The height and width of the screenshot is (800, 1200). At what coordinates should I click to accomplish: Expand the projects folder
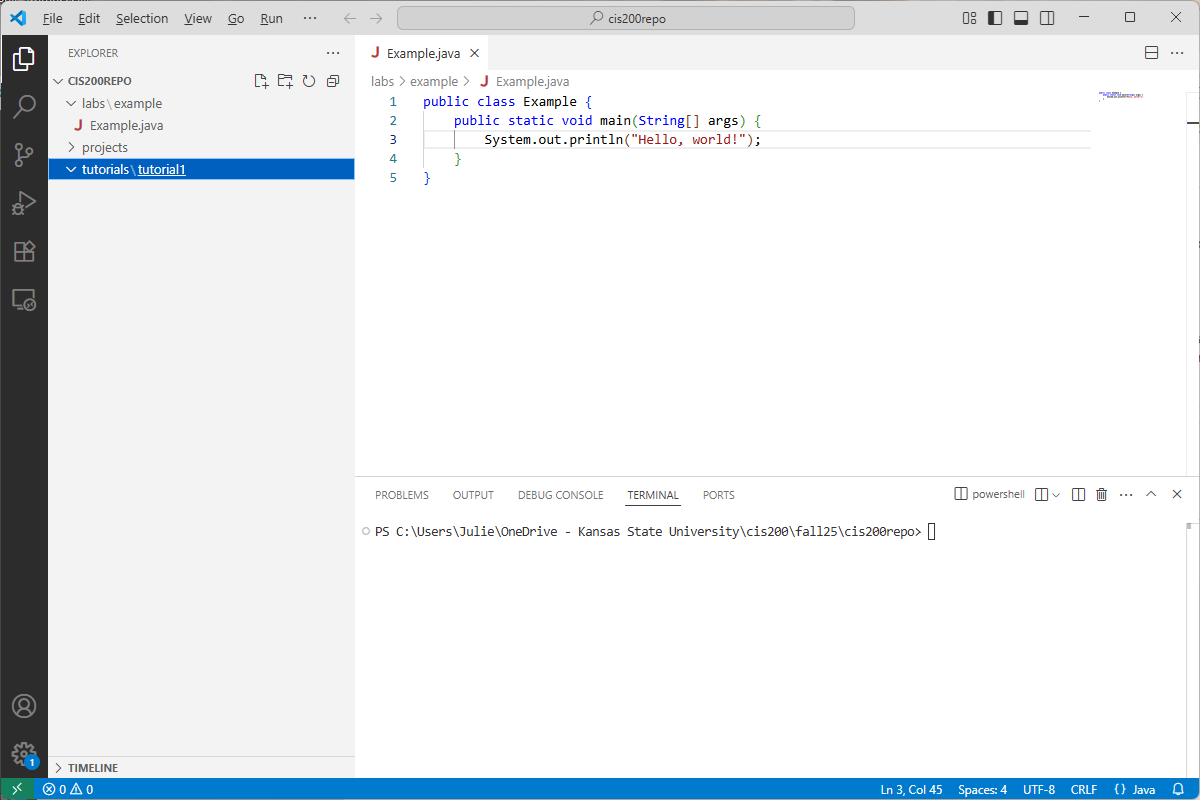(104, 147)
